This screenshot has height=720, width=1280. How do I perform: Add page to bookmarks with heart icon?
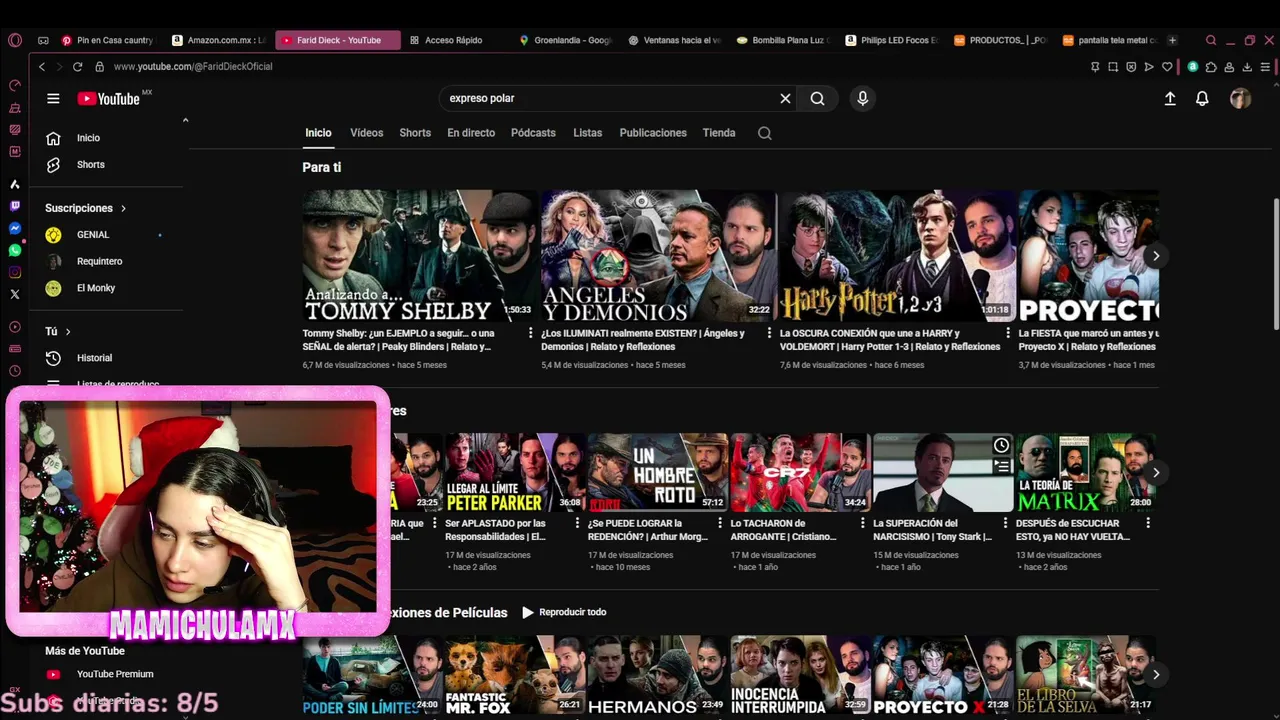[x=1166, y=67]
